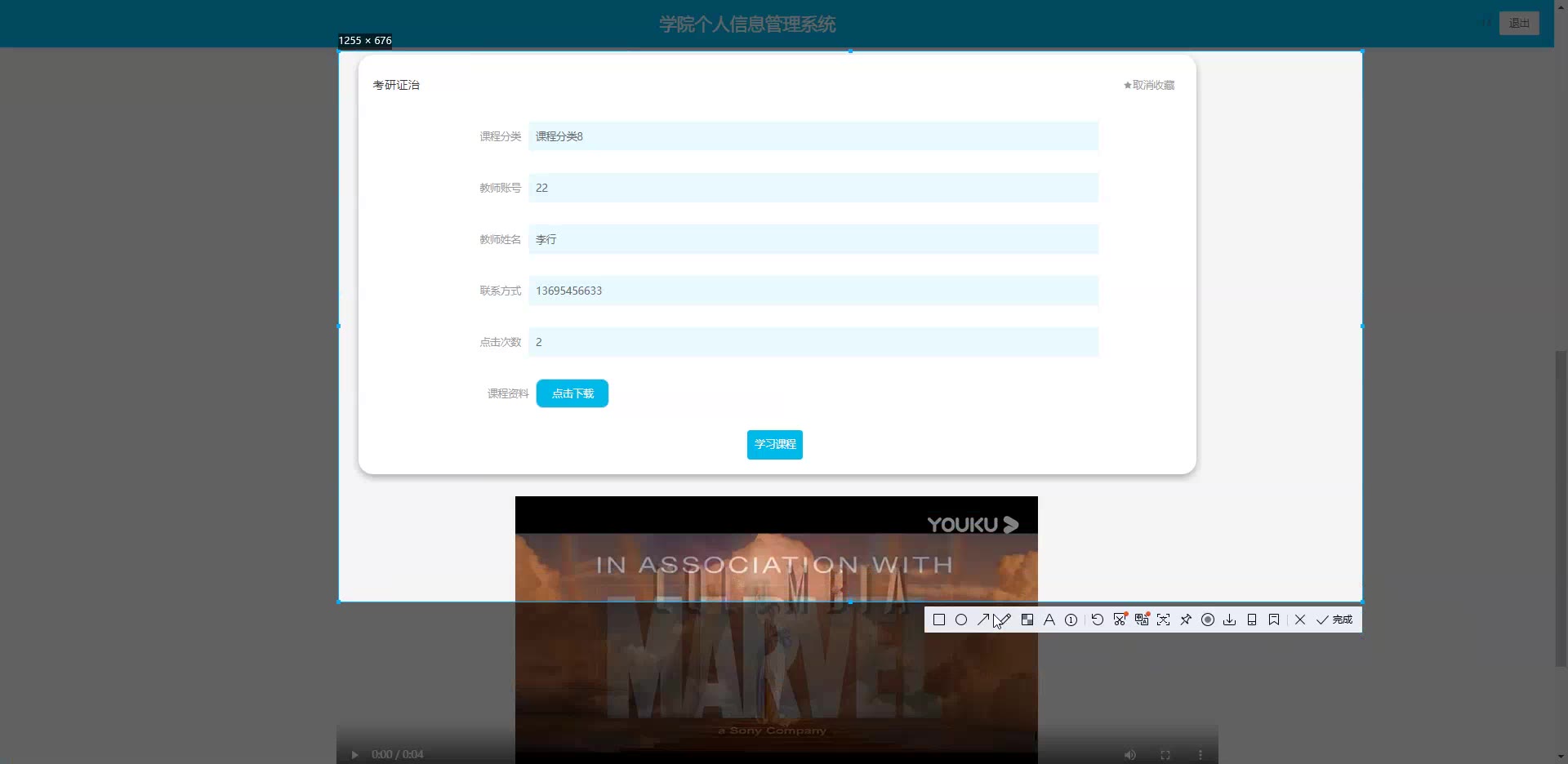The height and width of the screenshot is (764, 1568).
Task: Confirm the screenshot with 完成
Action: pyautogui.click(x=1334, y=620)
